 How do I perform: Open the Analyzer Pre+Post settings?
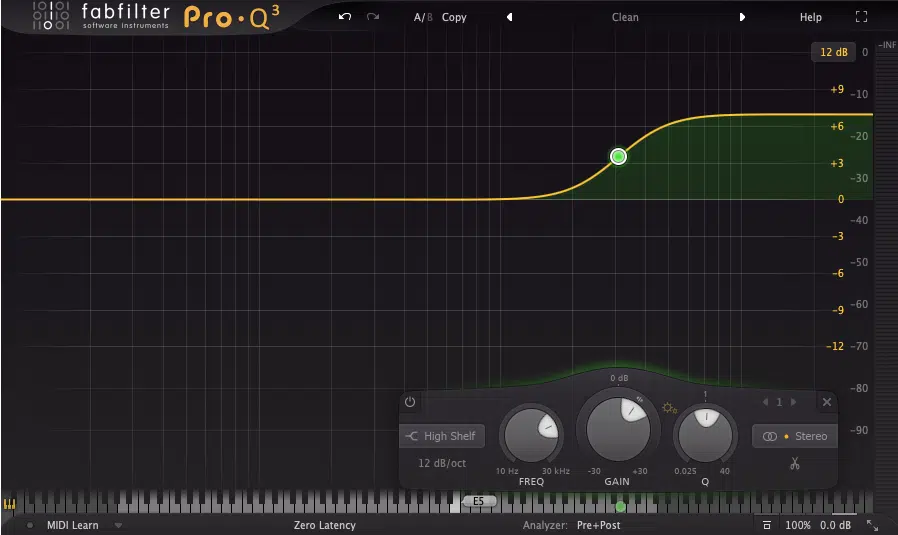coord(598,525)
